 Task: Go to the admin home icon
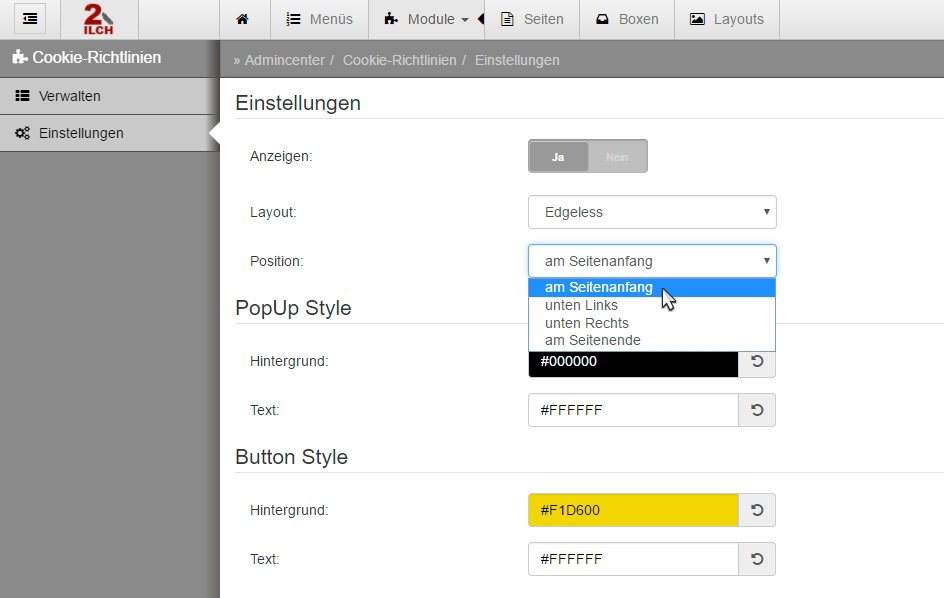[243, 19]
